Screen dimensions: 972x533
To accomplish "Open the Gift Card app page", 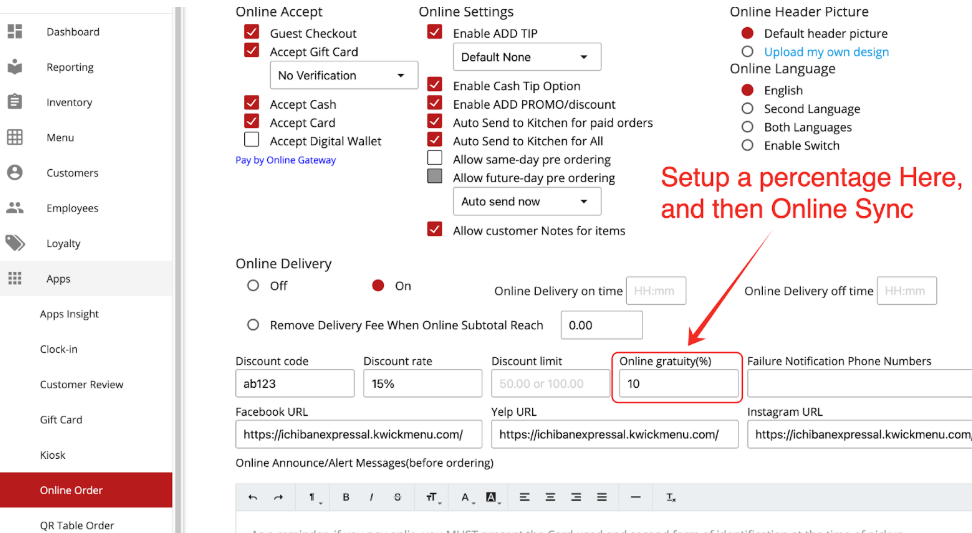I will coord(61,420).
